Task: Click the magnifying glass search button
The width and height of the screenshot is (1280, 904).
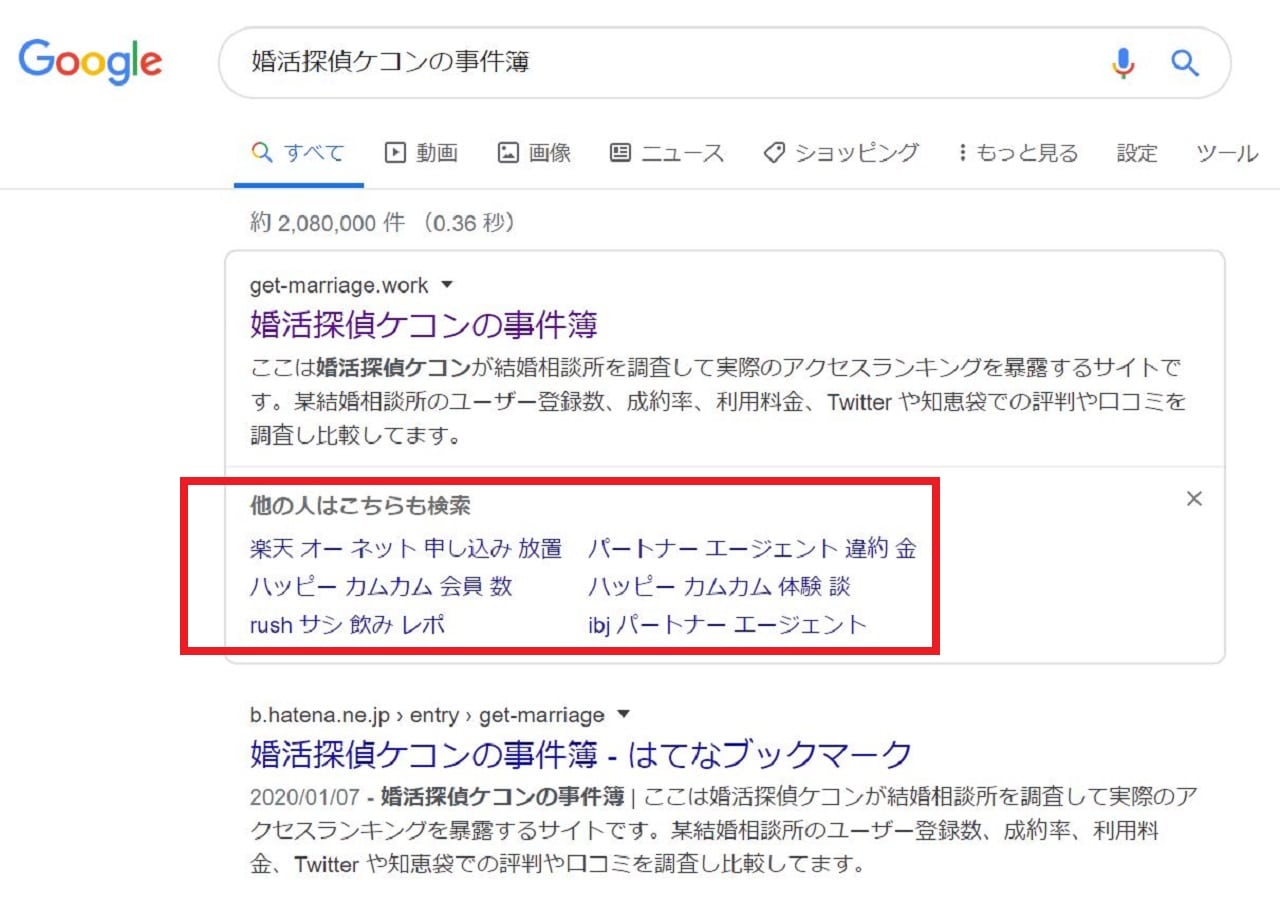Action: pyautogui.click(x=1185, y=63)
